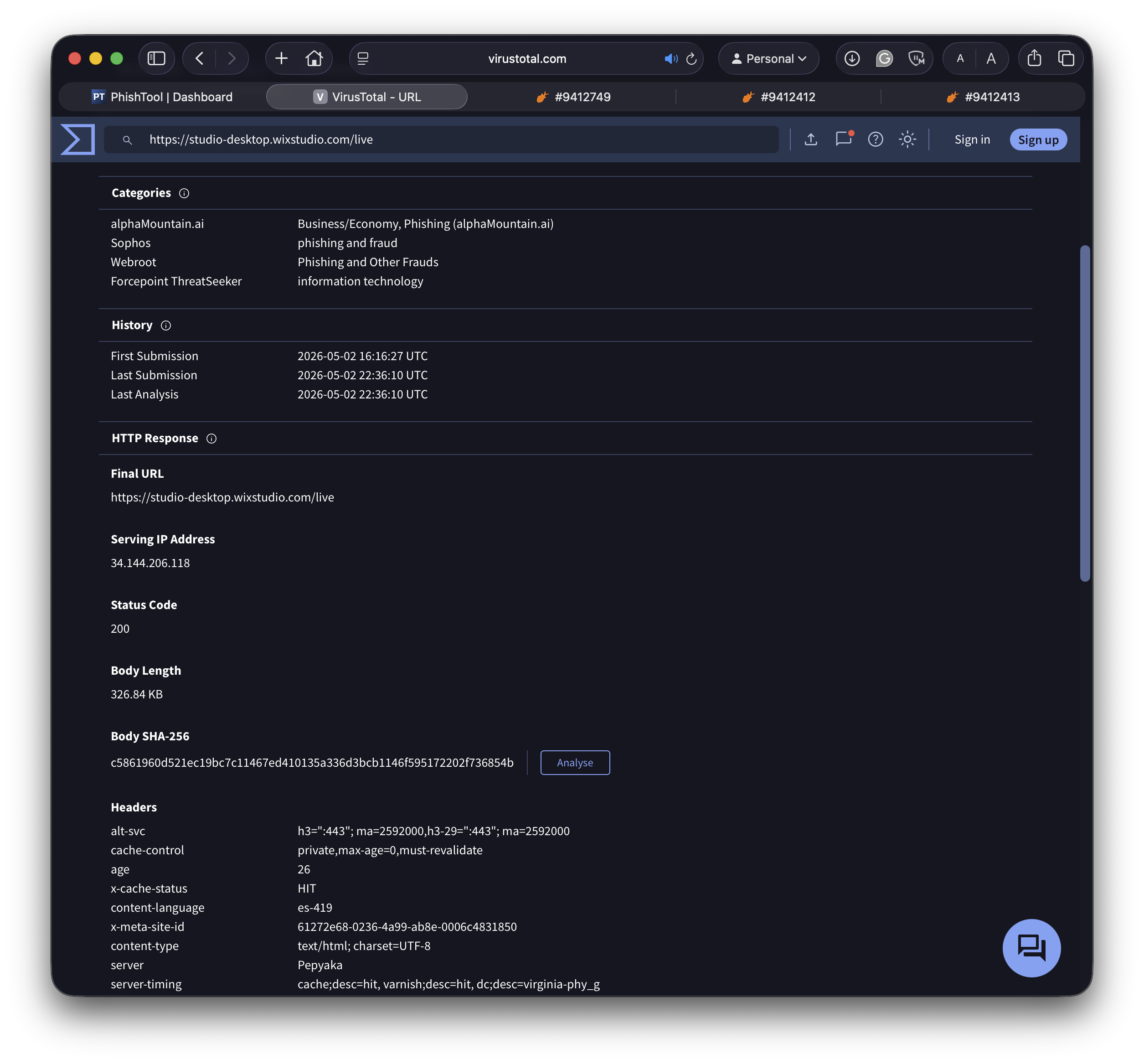Screen dimensions: 1144x1064
Task: Click the VirusTotal upload file icon
Action: [811, 139]
